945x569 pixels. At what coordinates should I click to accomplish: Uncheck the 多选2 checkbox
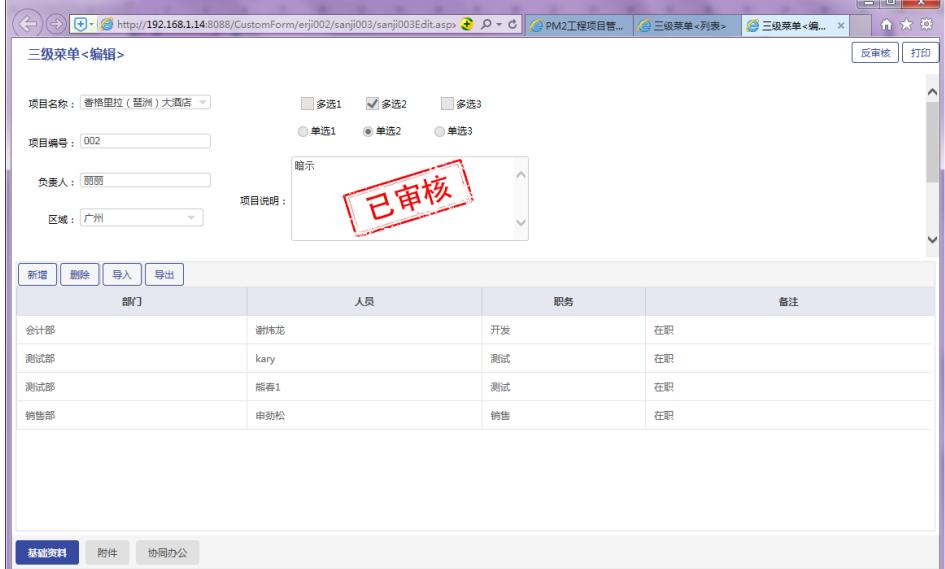pyautogui.click(x=372, y=103)
